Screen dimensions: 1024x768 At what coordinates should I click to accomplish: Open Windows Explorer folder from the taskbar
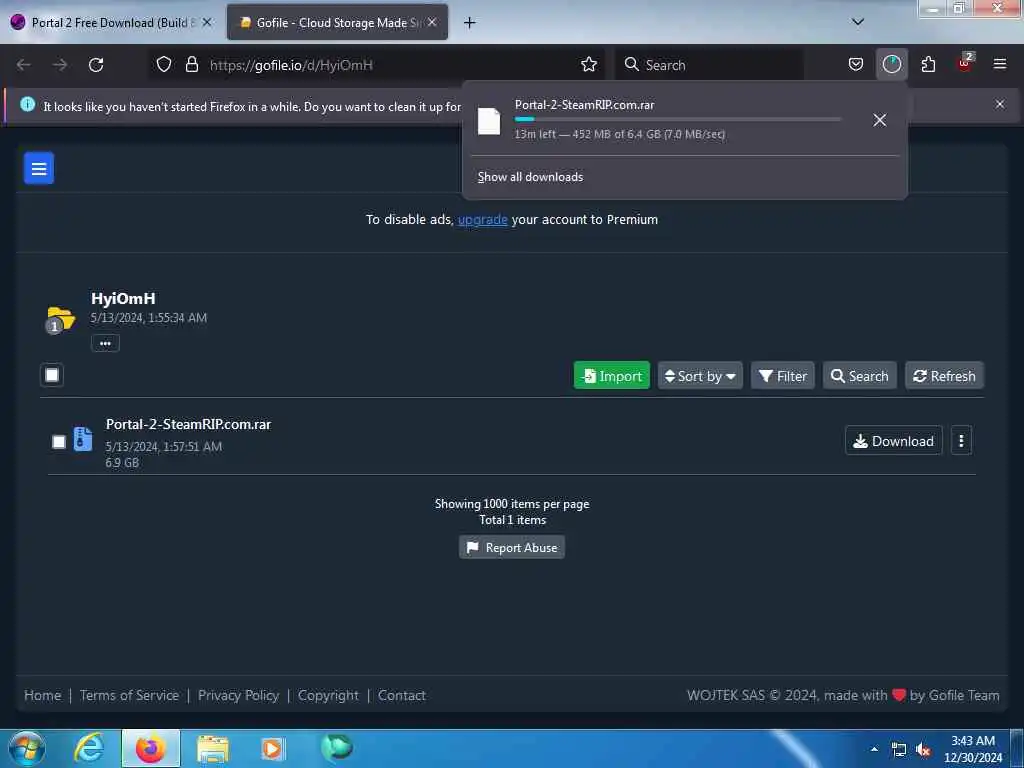point(213,749)
